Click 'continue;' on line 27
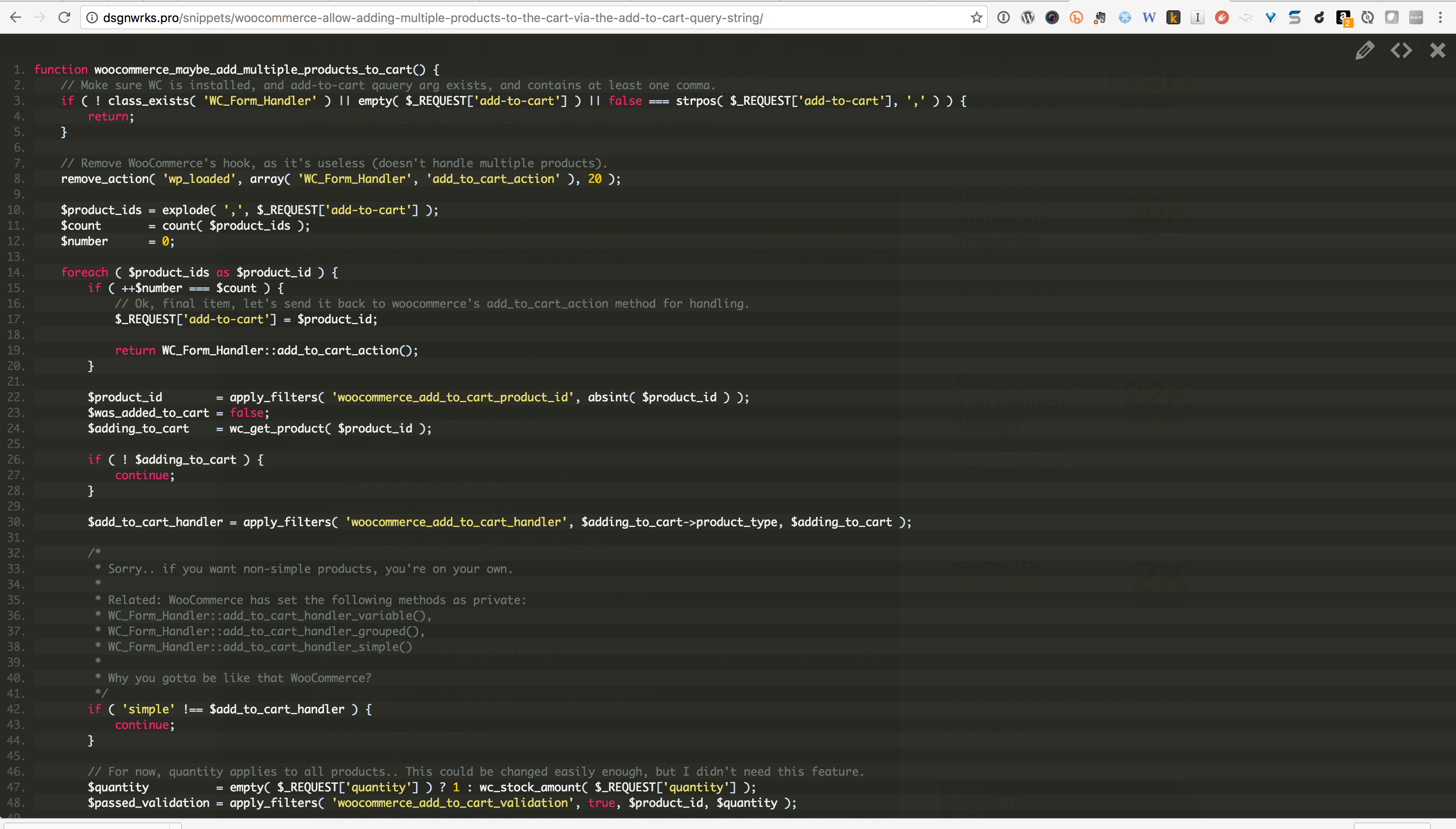Image resolution: width=1456 pixels, height=829 pixels. [x=145, y=475]
